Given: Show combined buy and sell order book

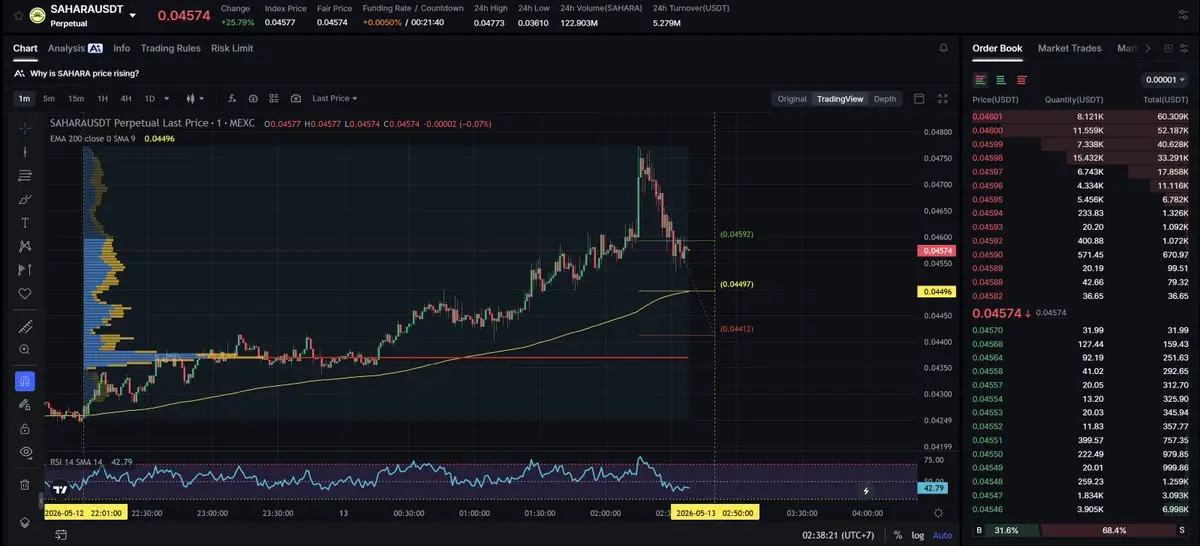Looking at the screenshot, I should tap(981, 79).
